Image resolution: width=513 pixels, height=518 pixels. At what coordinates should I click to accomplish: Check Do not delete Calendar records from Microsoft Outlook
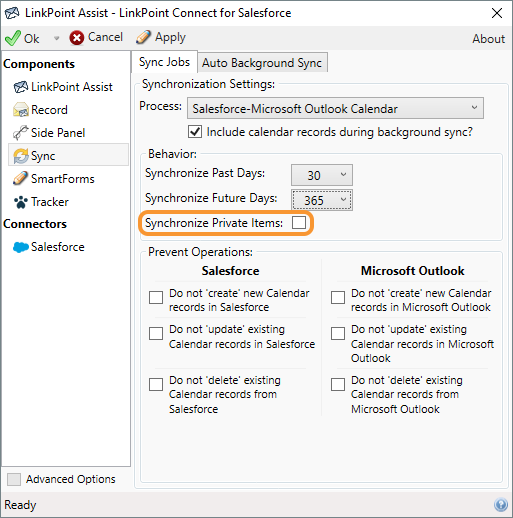point(338,384)
